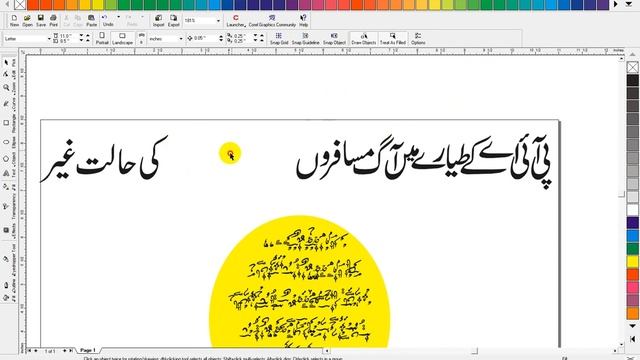
Task: Switch page to Portrait orientation
Action: tap(102, 39)
